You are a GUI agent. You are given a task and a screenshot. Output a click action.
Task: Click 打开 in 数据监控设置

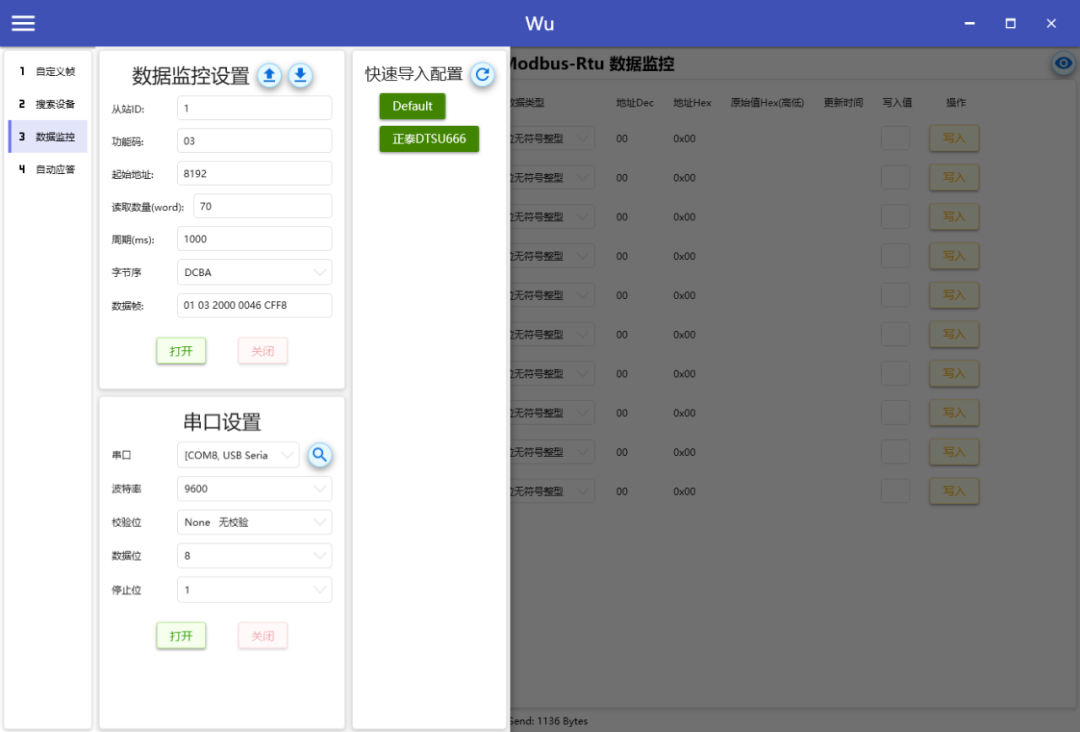[x=181, y=350]
